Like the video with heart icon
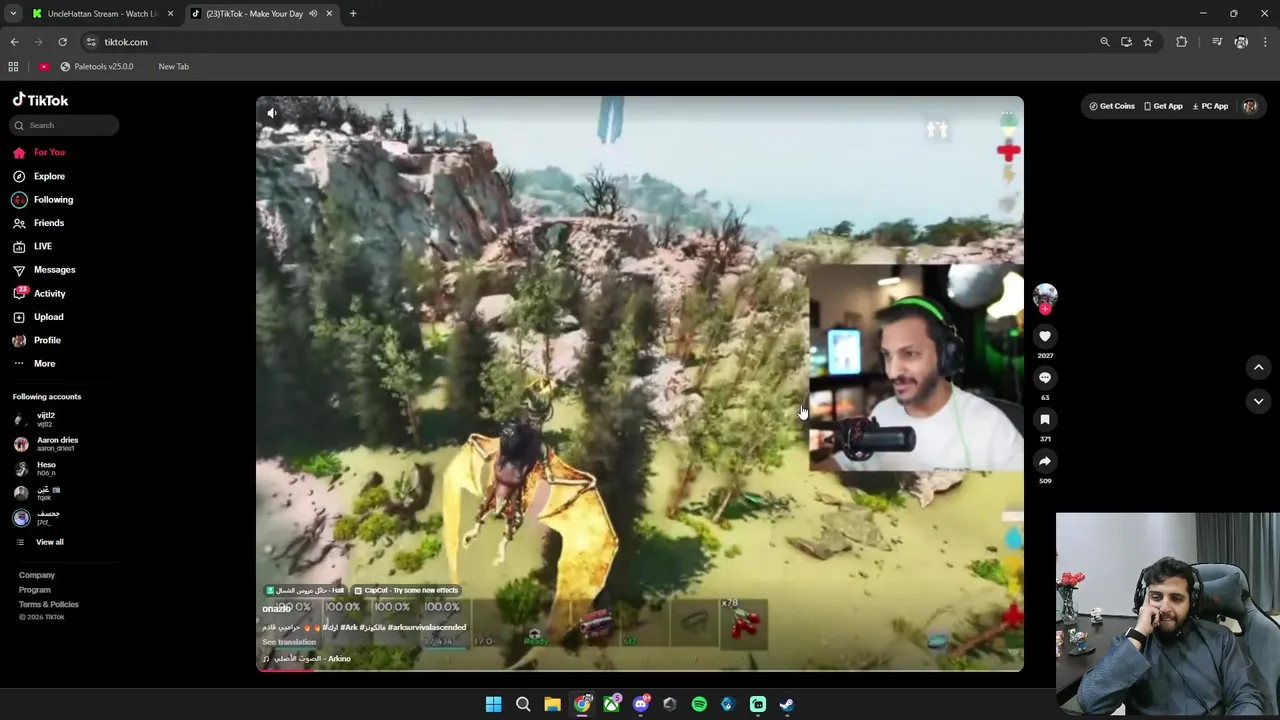This screenshot has height=720, width=1280. click(1045, 336)
